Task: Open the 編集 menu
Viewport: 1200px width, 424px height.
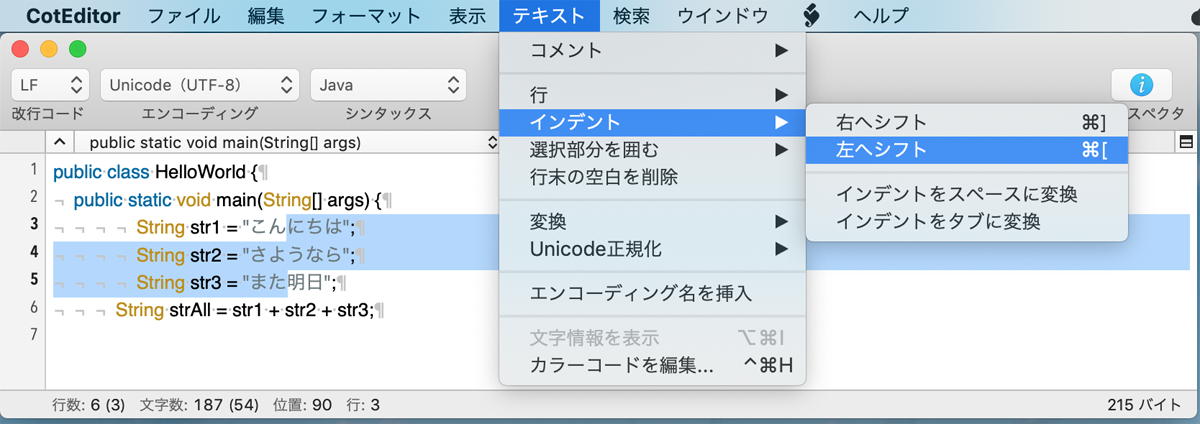Action: coord(266,15)
